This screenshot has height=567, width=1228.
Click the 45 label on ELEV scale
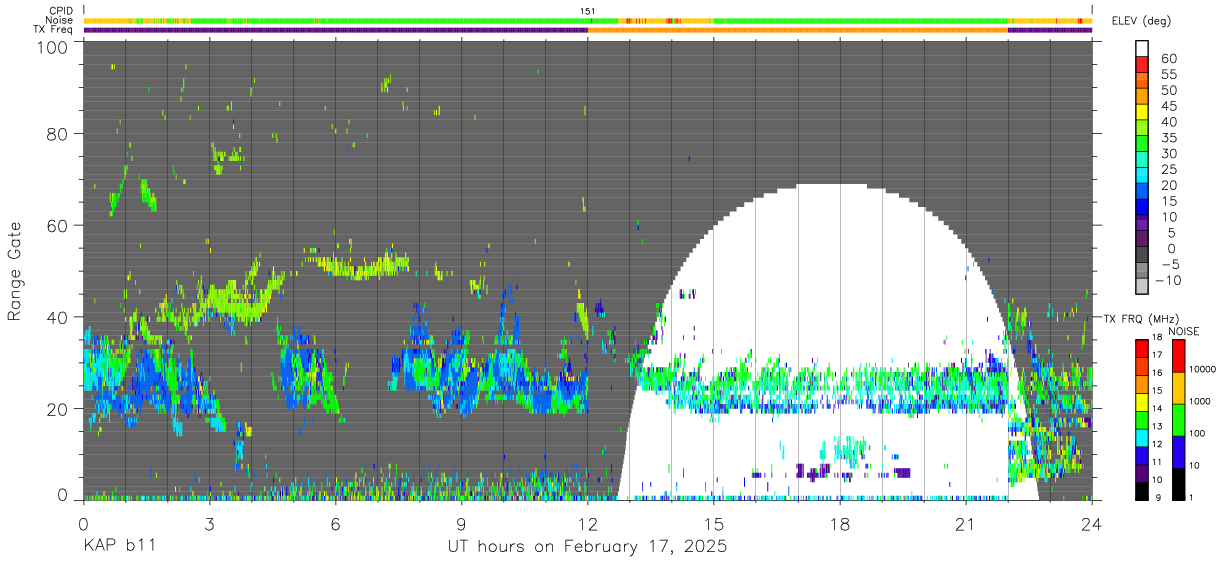click(1167, 105)
